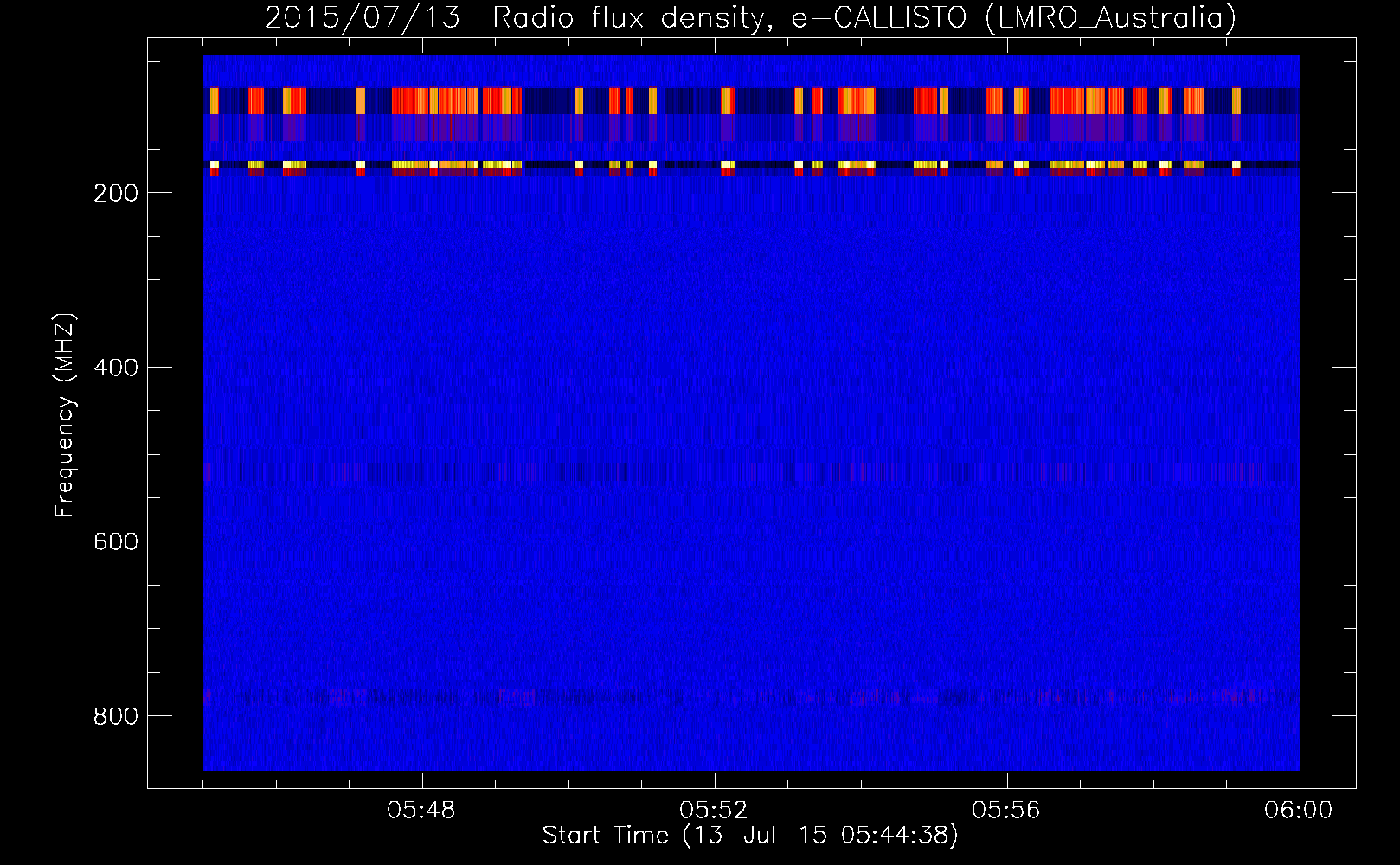
Task: Click the 05:56 time tick label
Action: coord(1006,811)
